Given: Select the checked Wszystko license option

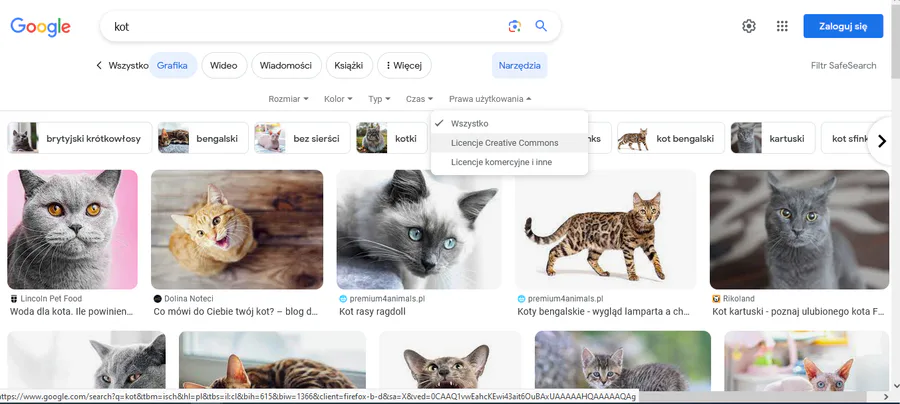Looking at the screenshot, I should coord(469,123).
